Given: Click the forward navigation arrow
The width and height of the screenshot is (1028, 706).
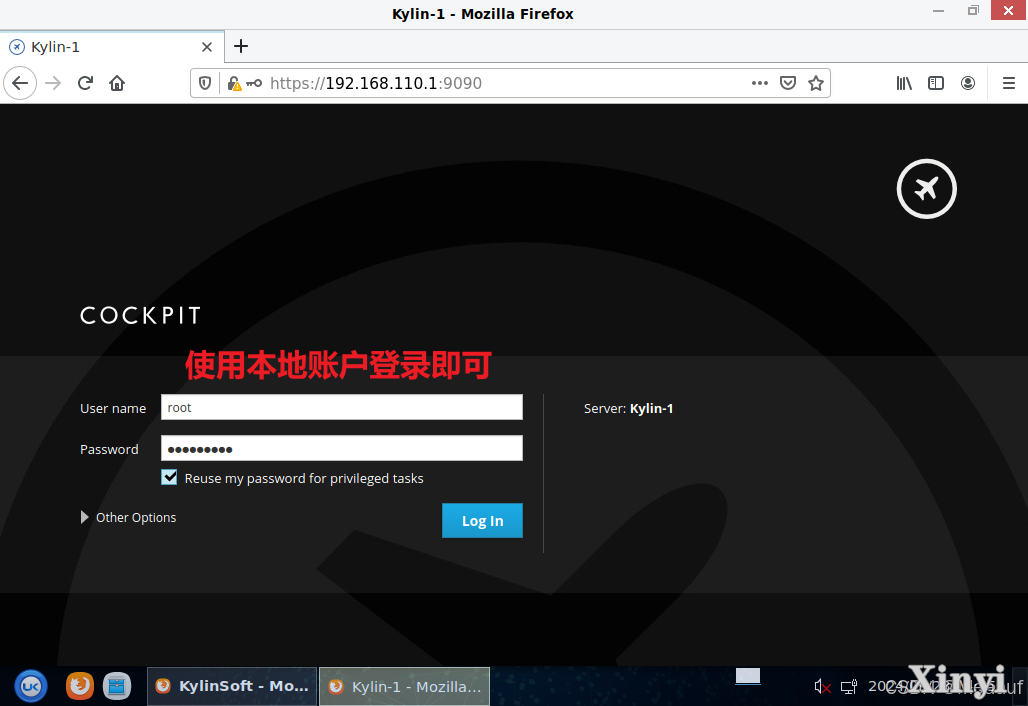Looking at the screenshot, I should 53,83.
